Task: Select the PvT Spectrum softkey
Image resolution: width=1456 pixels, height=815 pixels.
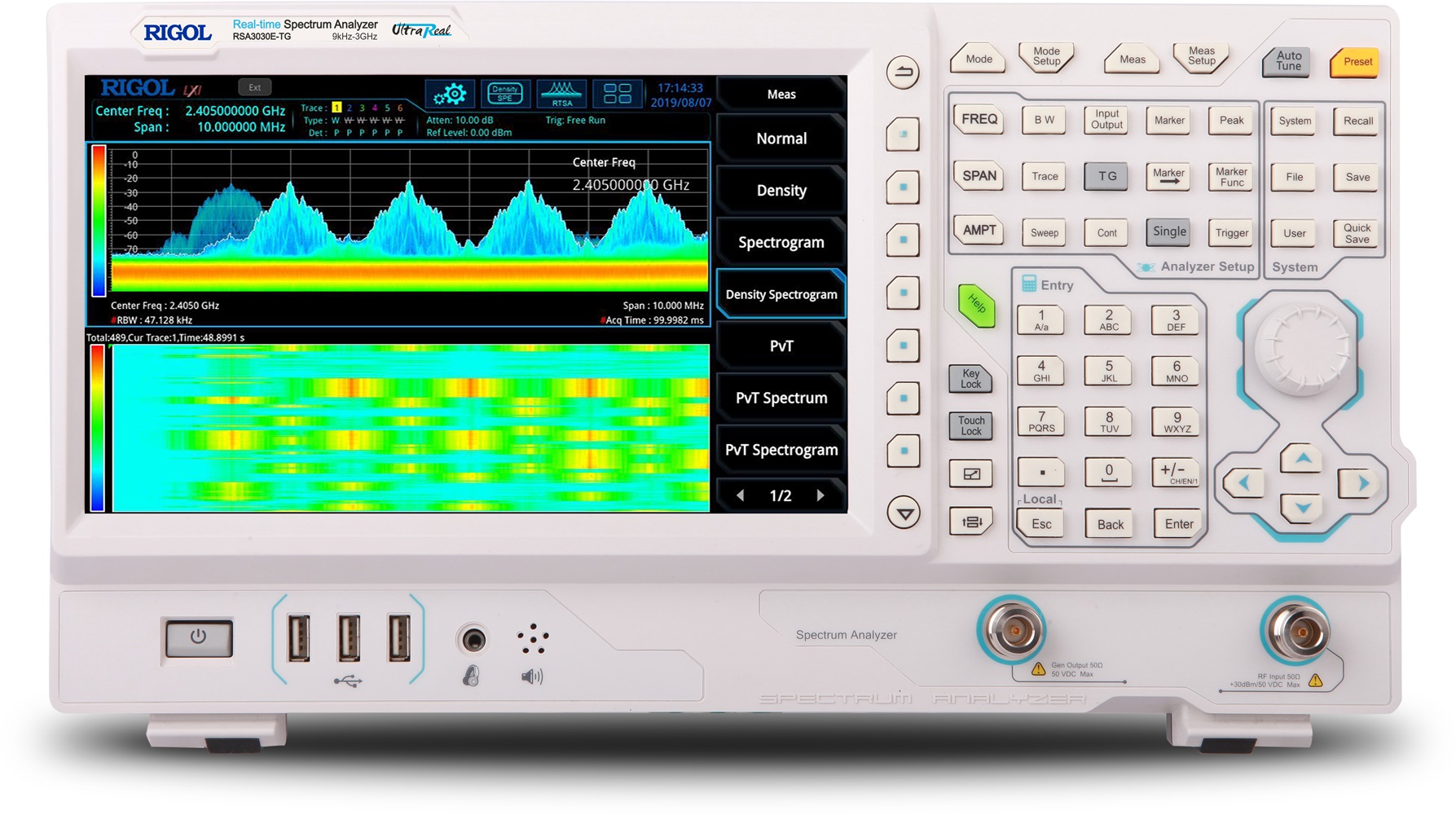Action: point(780,398)
